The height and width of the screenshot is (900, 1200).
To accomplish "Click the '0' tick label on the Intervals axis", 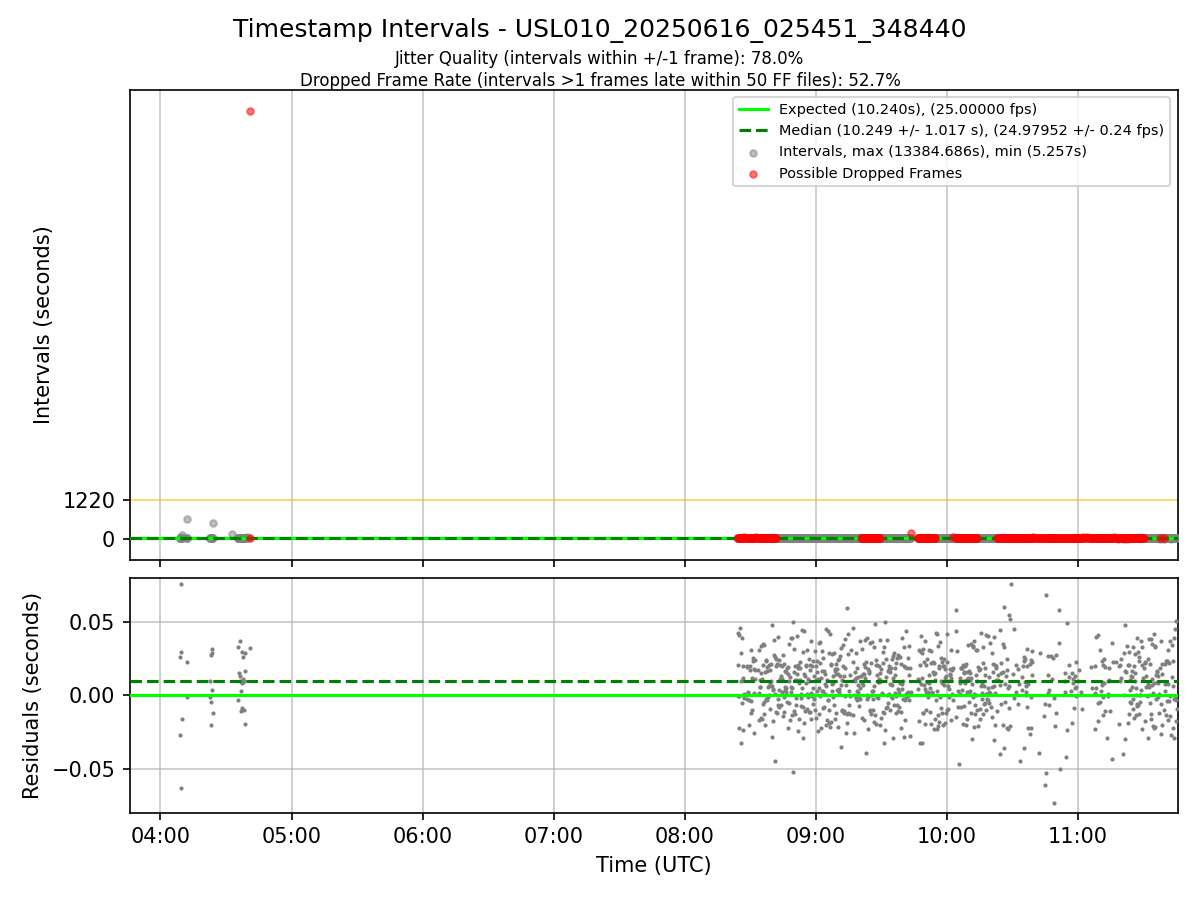I will coord(110,539).
